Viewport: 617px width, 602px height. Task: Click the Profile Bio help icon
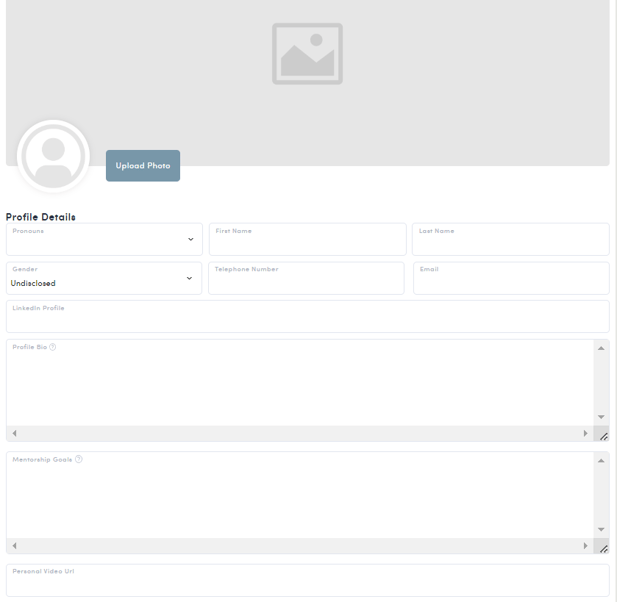(x=53, y=347)
